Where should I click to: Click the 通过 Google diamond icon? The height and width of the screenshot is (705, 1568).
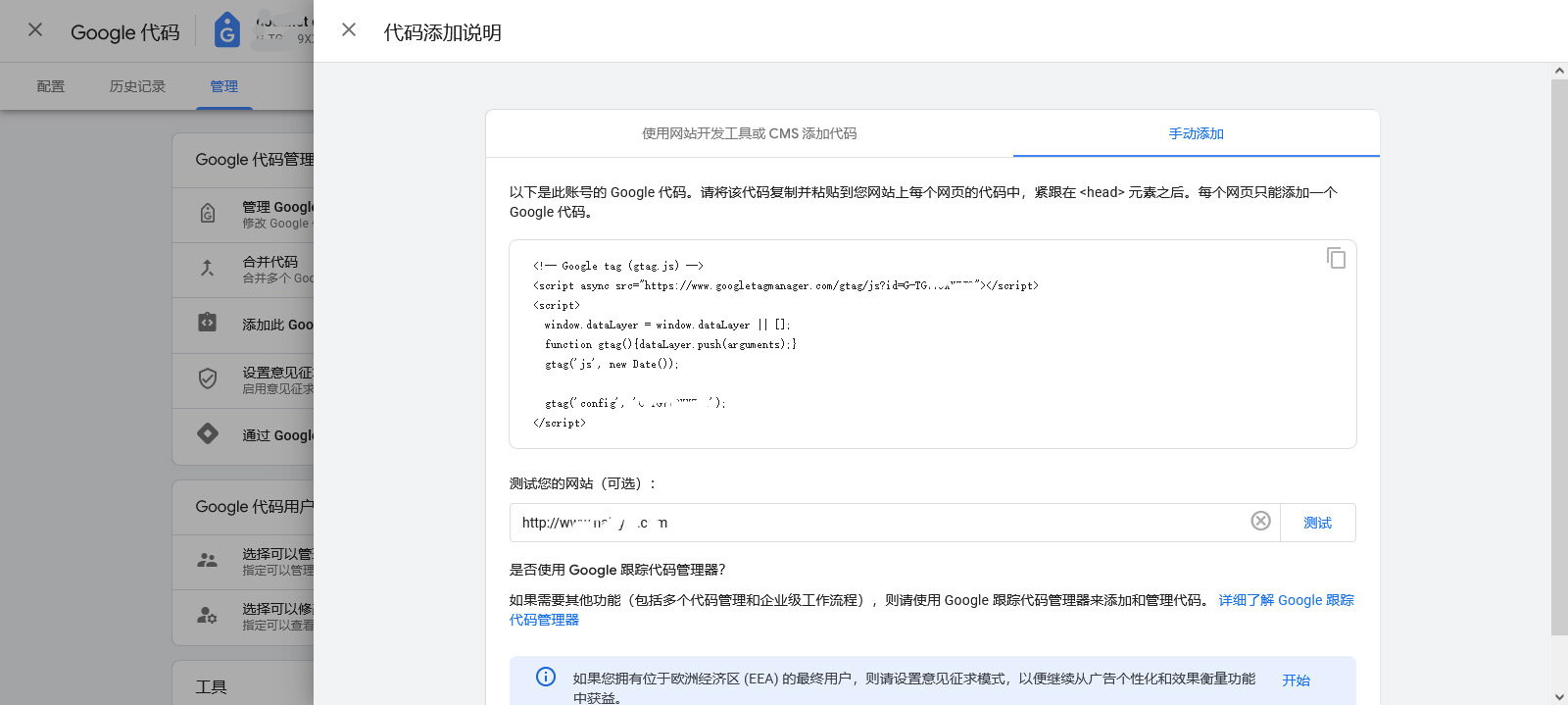click(x=208, y=433)
